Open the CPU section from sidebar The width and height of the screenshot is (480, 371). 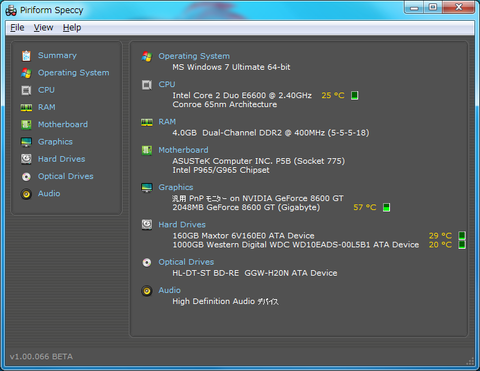[46, 90]
